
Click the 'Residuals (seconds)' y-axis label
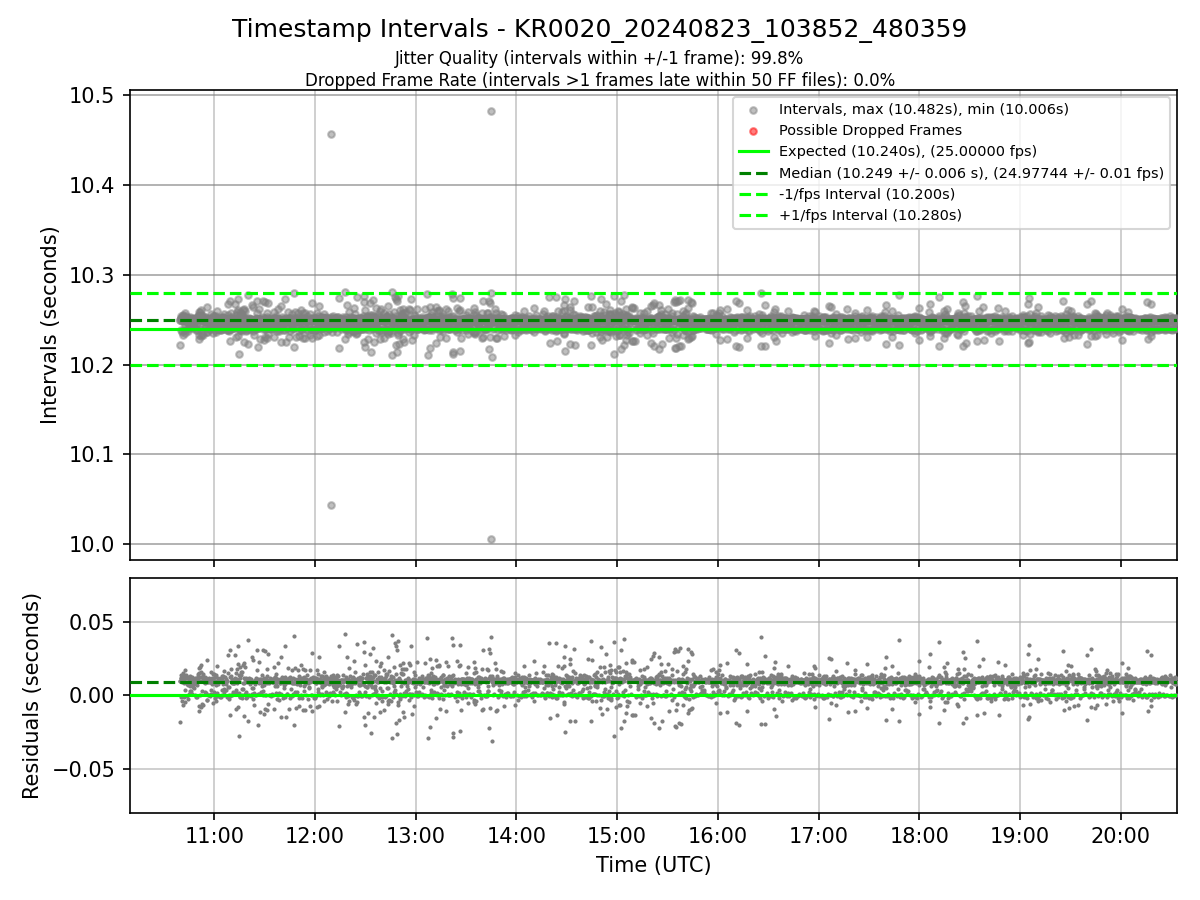coord(32,696)
